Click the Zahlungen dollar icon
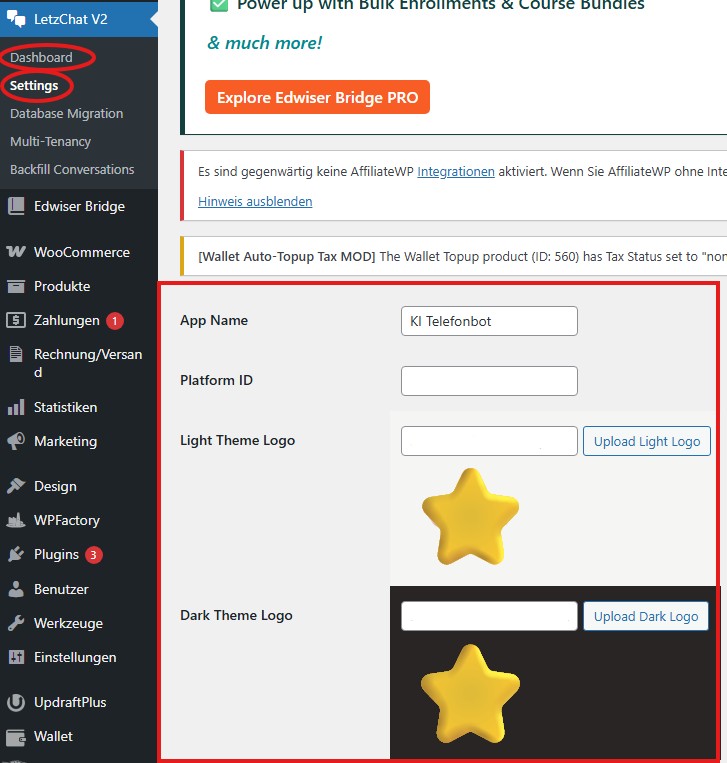 (16, 320)
